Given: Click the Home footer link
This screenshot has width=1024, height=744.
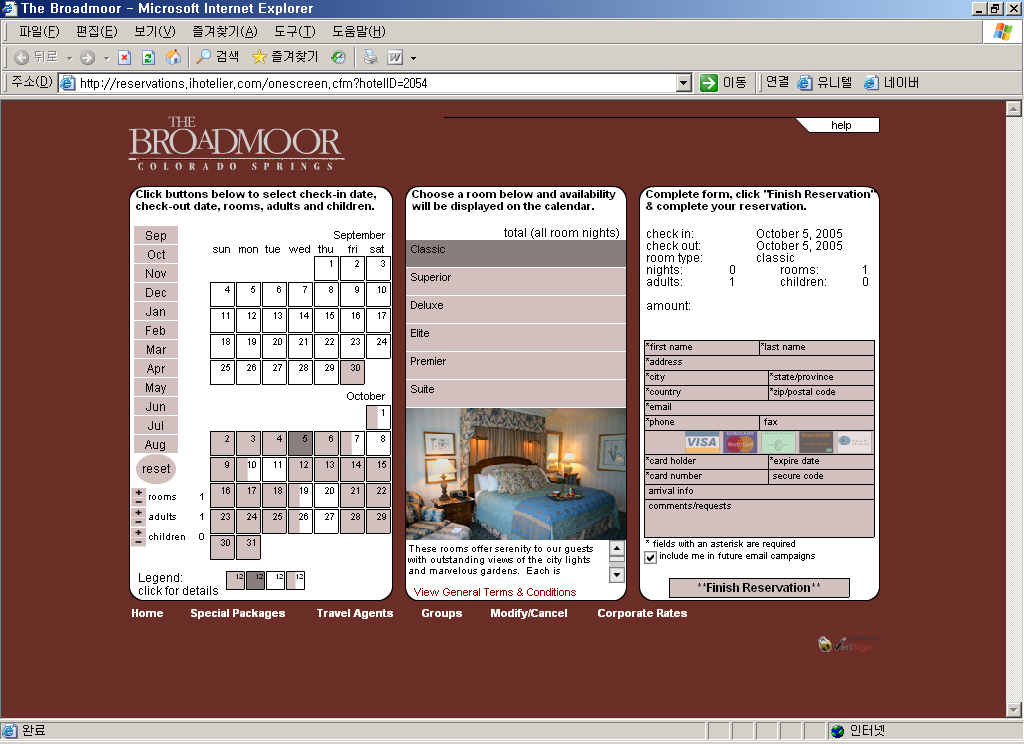Looking at the screenshot, I should click(147, 613).
